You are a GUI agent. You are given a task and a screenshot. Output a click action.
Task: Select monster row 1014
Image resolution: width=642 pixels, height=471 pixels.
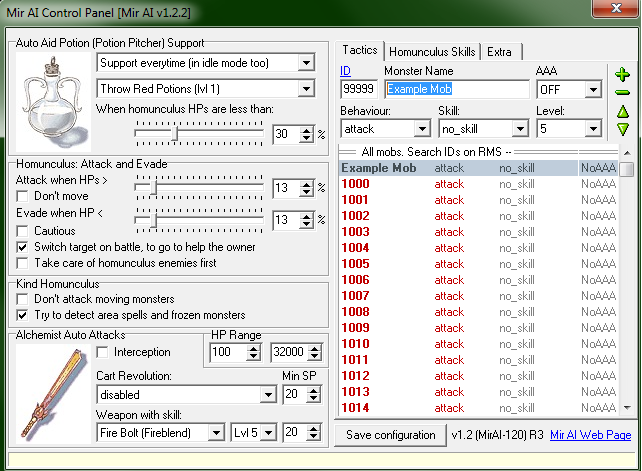click(478, 408)
